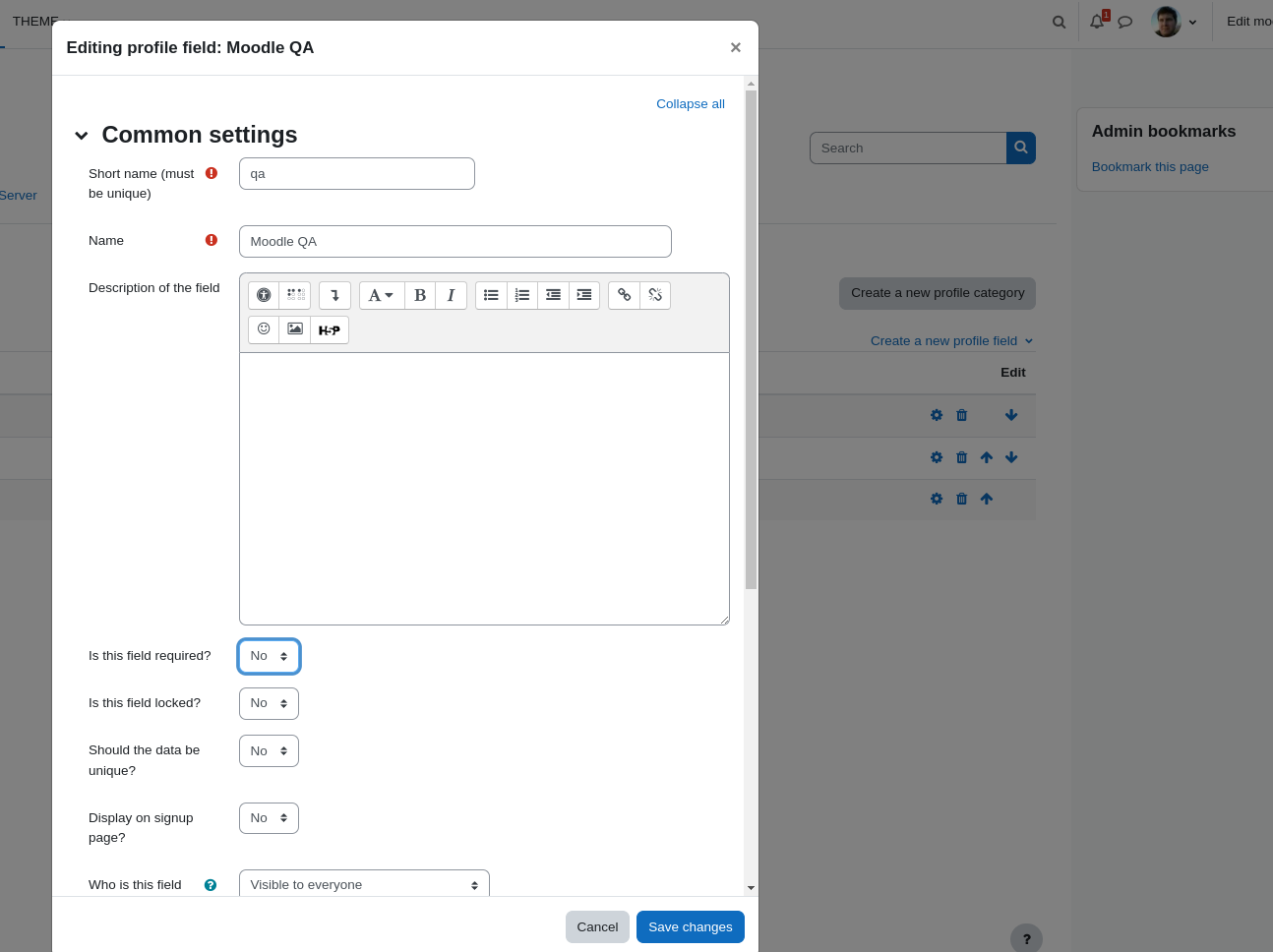Click trash delete icon in third row

[x=962, y=499]
